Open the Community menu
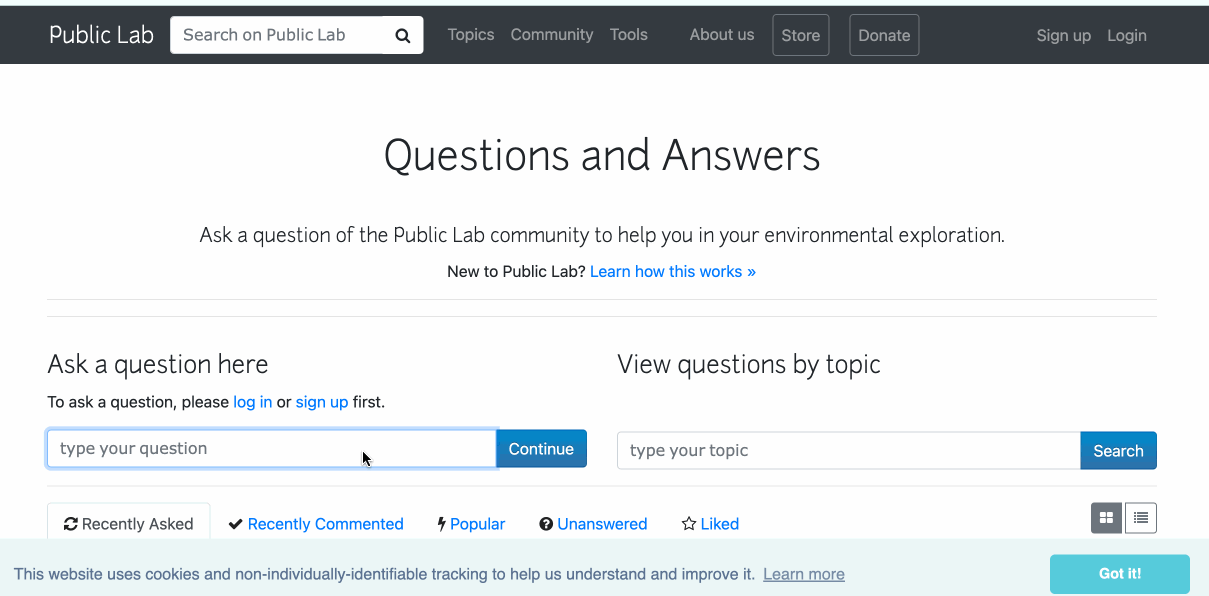 [551, 34]
